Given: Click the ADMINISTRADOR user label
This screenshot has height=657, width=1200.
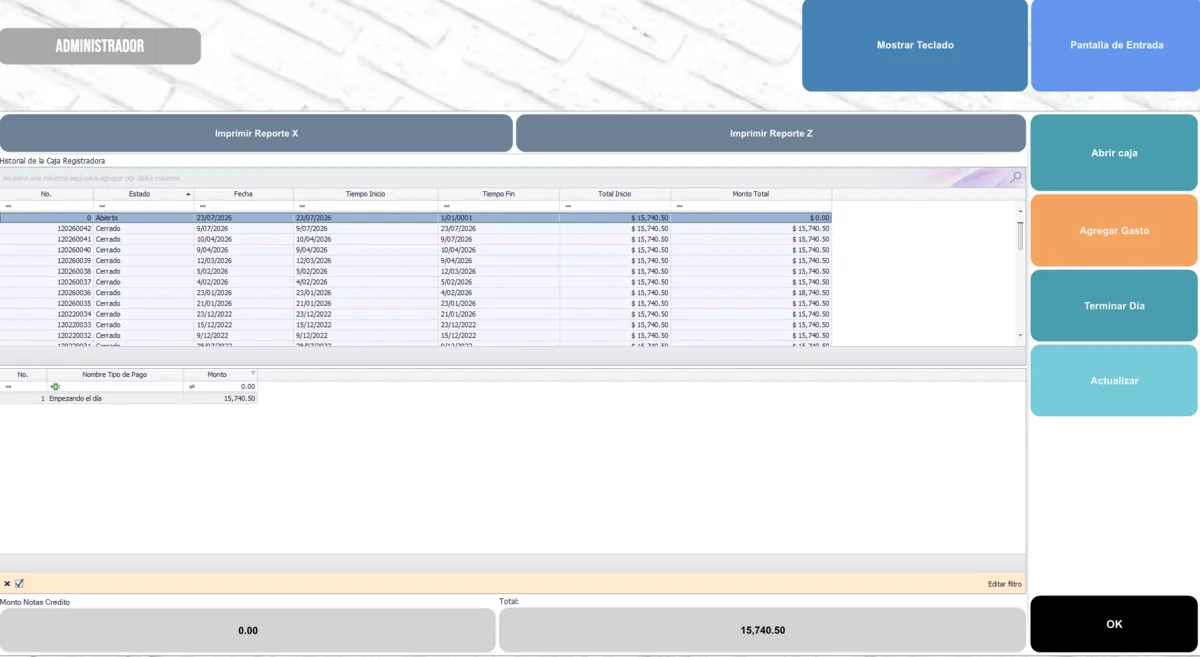Looking at the screenshot, I should pyautogui.click(x=100, y=46).
